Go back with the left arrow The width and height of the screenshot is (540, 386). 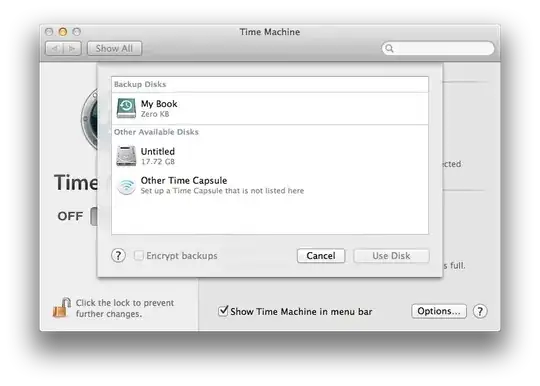pos(54,49)
